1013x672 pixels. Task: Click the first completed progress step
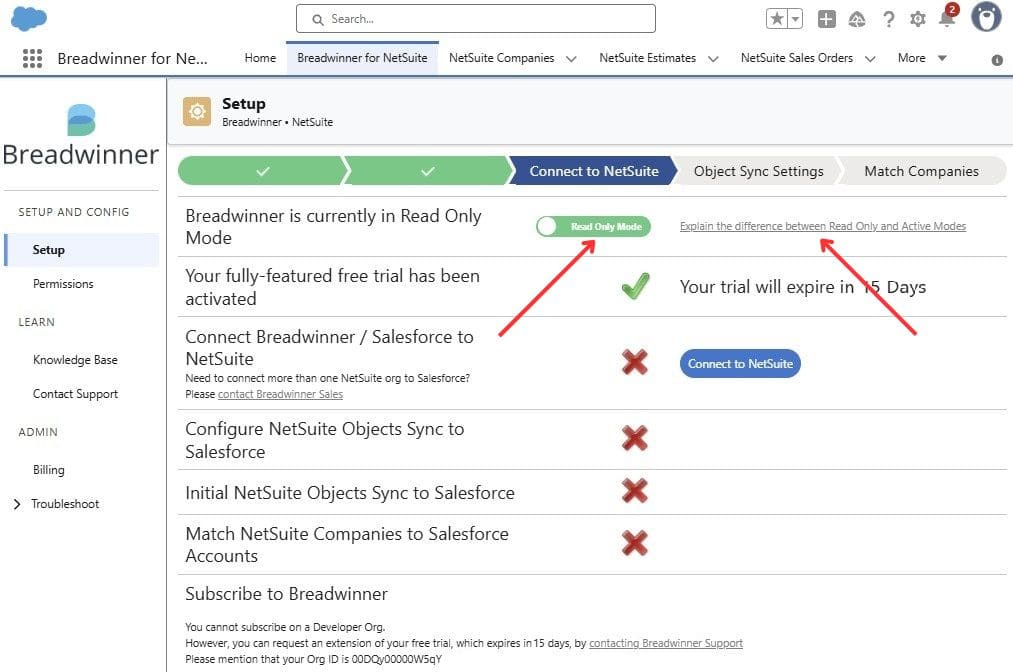pos(262,171)
